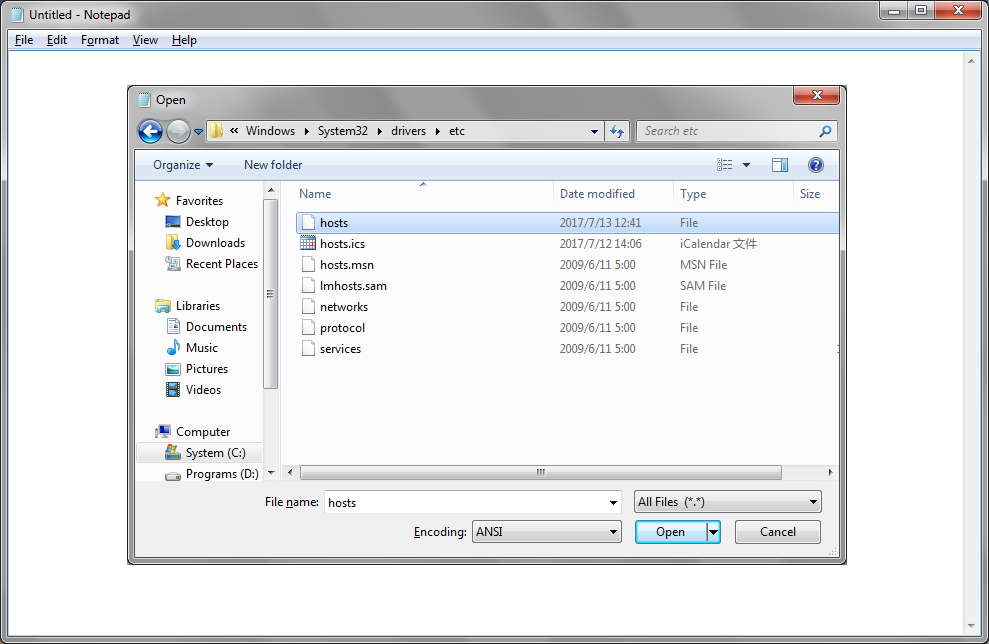Expand hidden path chevron in address bar

pyautogui.click(x=234, y=131)
